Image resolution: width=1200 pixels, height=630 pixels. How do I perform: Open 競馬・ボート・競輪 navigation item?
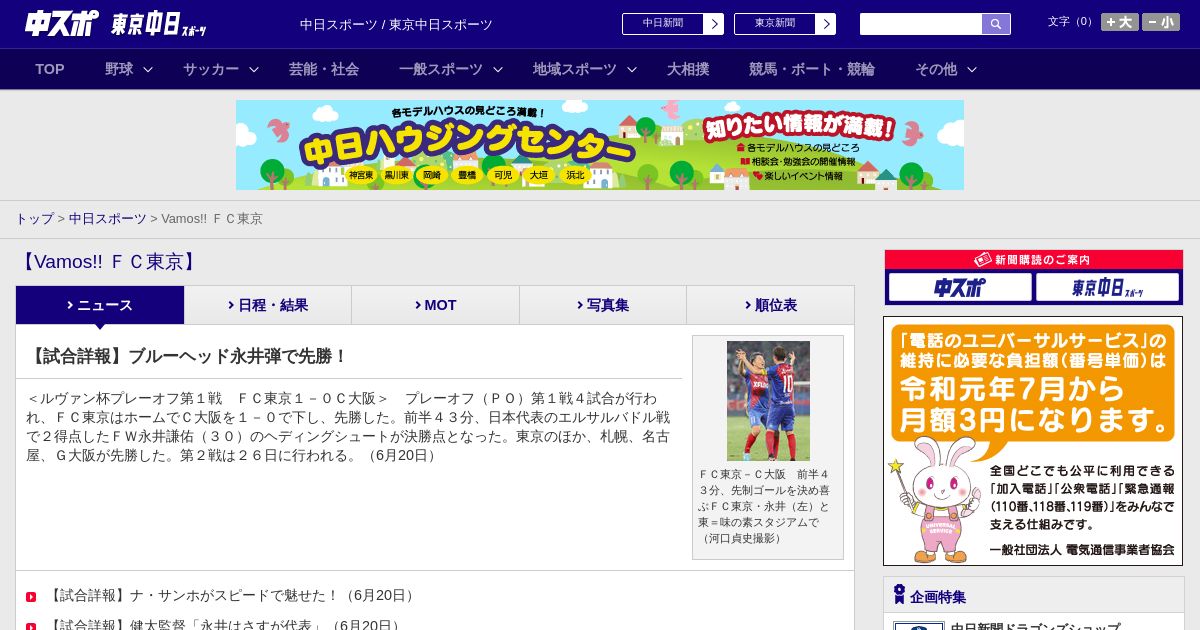point(812,69)
